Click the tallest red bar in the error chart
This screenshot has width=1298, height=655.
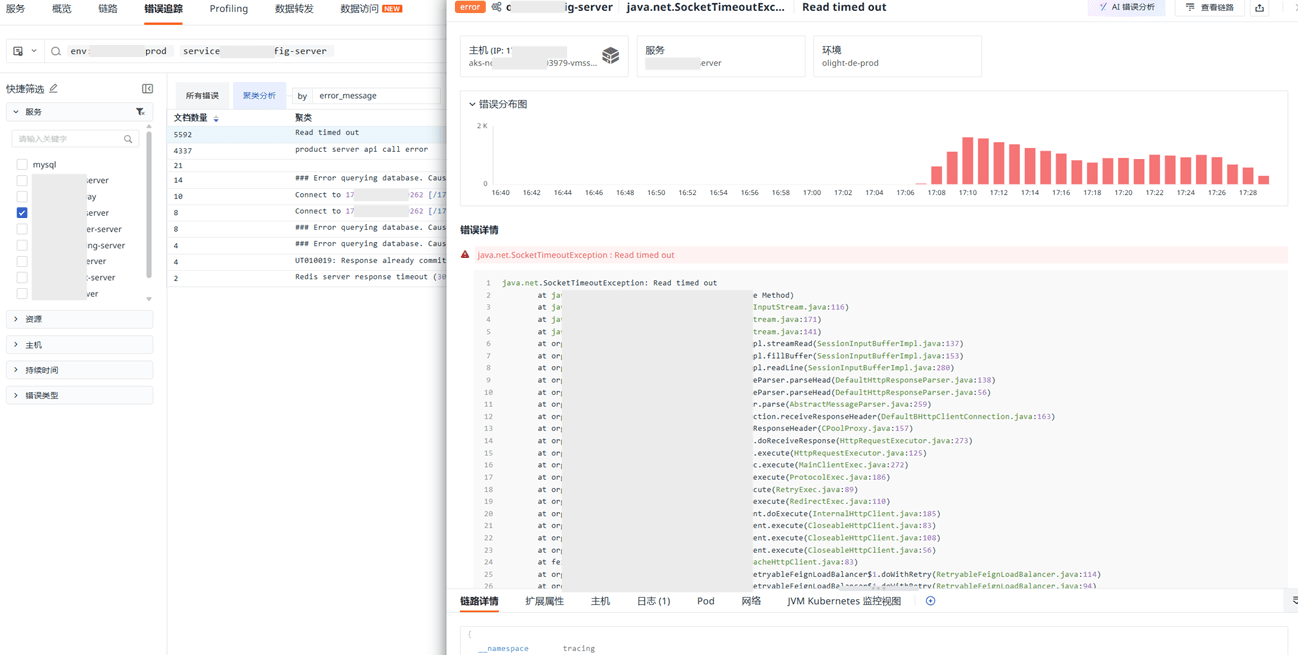(x=967, y=161)
